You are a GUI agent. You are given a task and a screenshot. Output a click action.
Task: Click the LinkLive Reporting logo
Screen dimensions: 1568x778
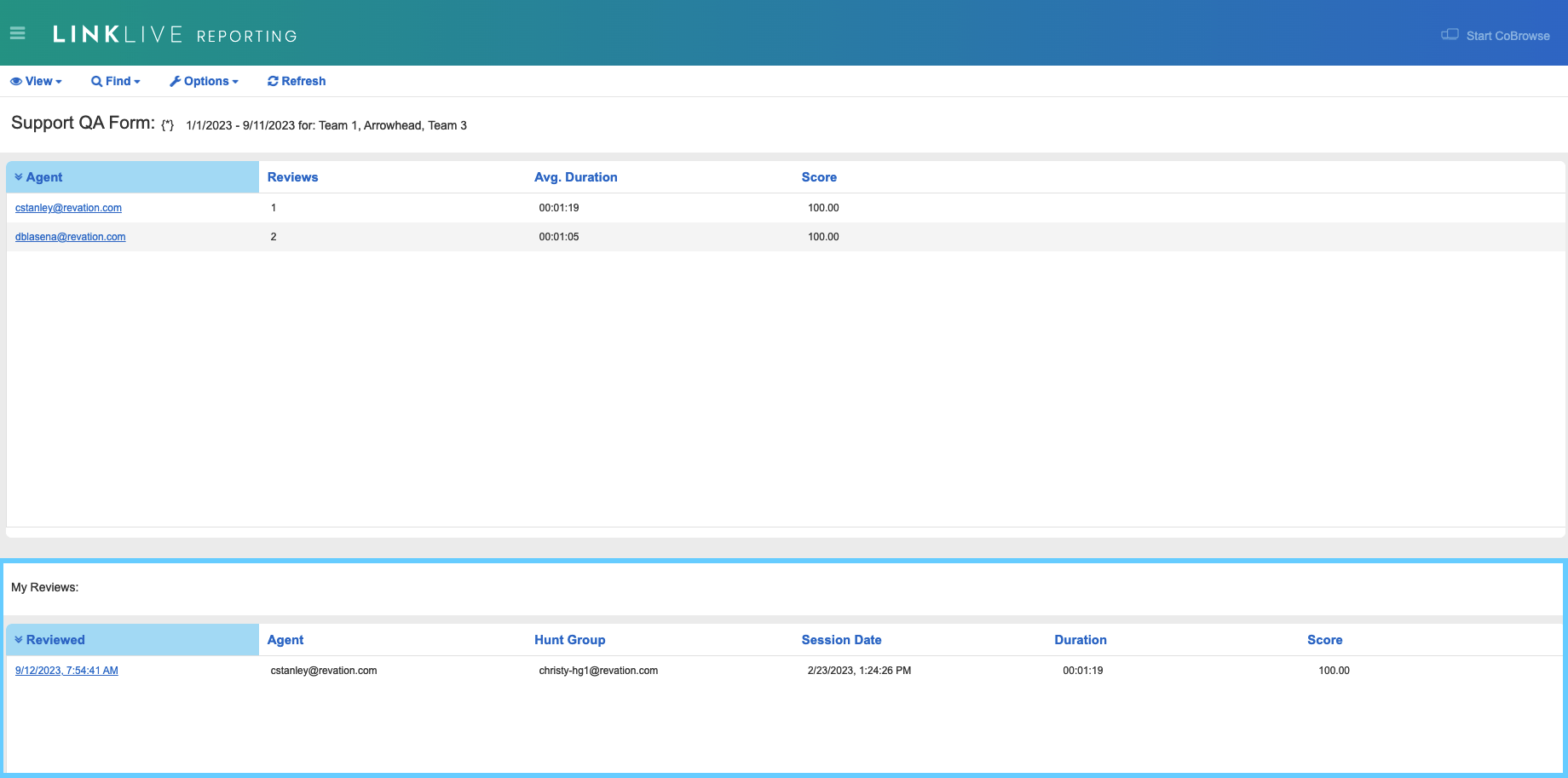click(x=175, y=35)
